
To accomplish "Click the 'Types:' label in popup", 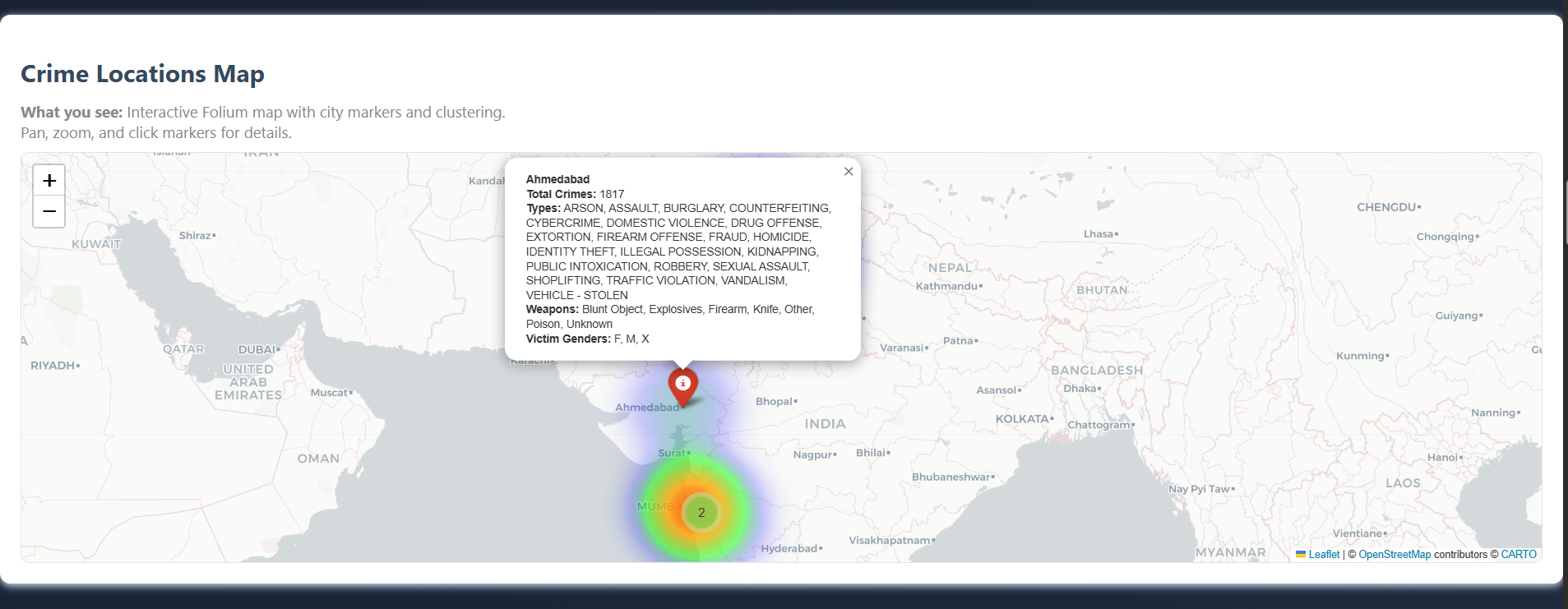I will tap(543, 208).
